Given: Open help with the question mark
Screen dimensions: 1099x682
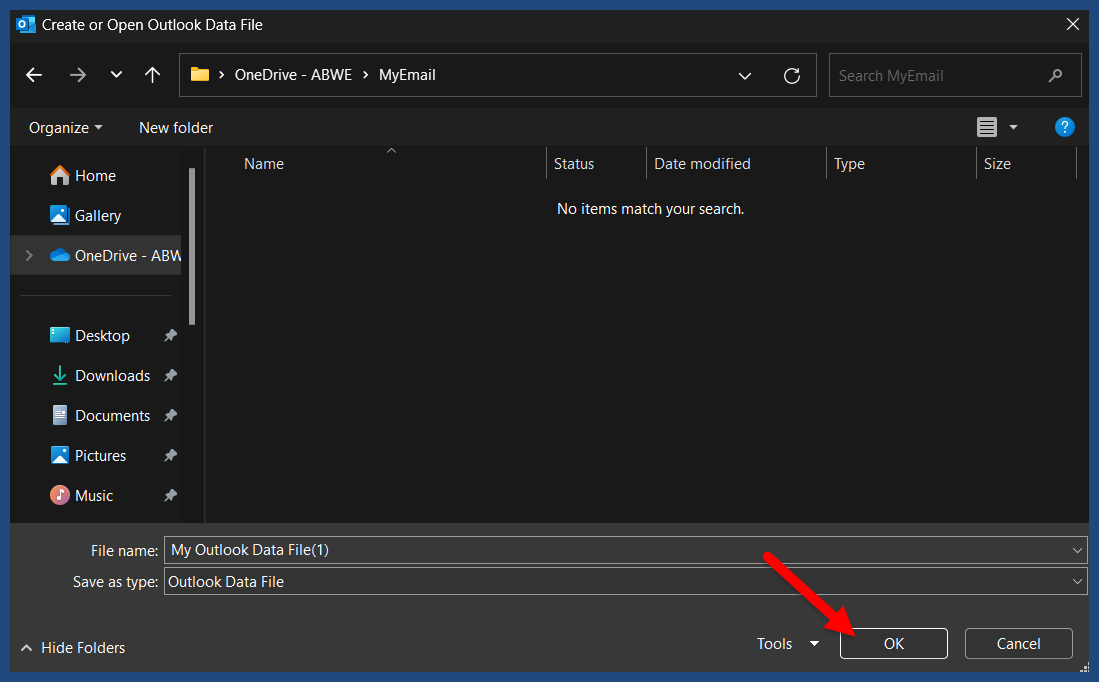Looking at the screenshot, I should [1064, 127].
